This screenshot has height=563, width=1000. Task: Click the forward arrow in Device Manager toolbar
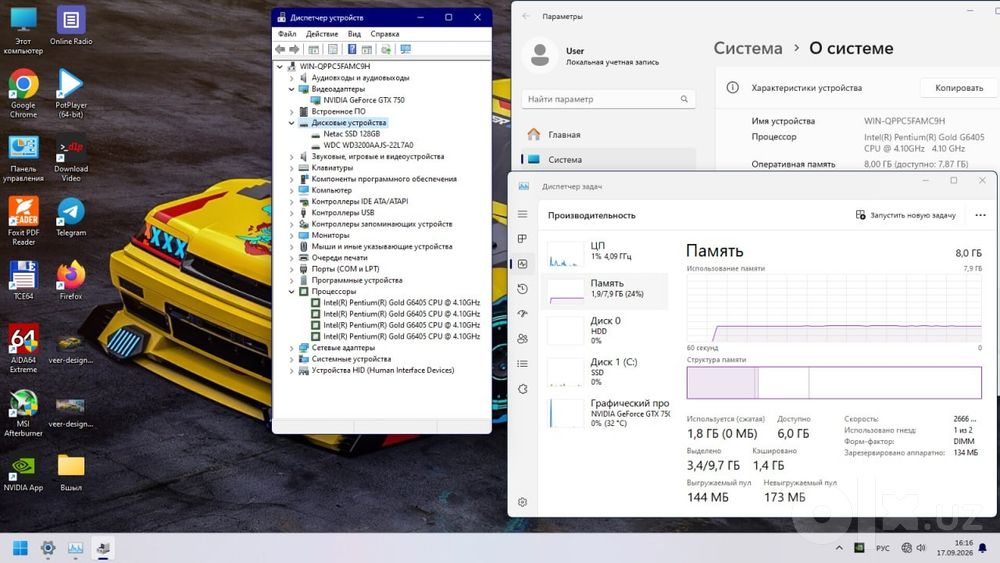pyautogui.click(x=294, y=49)
